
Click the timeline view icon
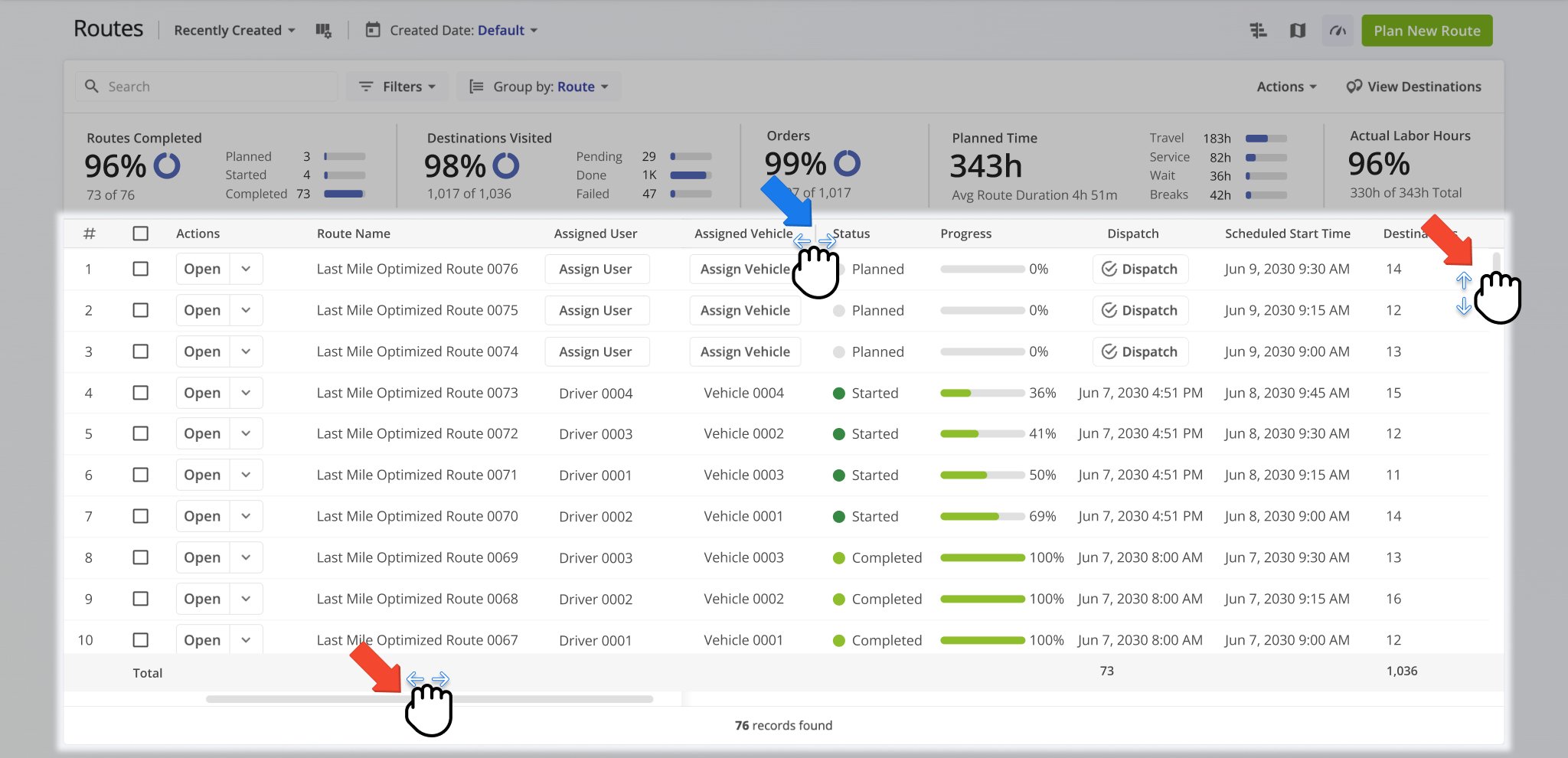click(1259, 30)
